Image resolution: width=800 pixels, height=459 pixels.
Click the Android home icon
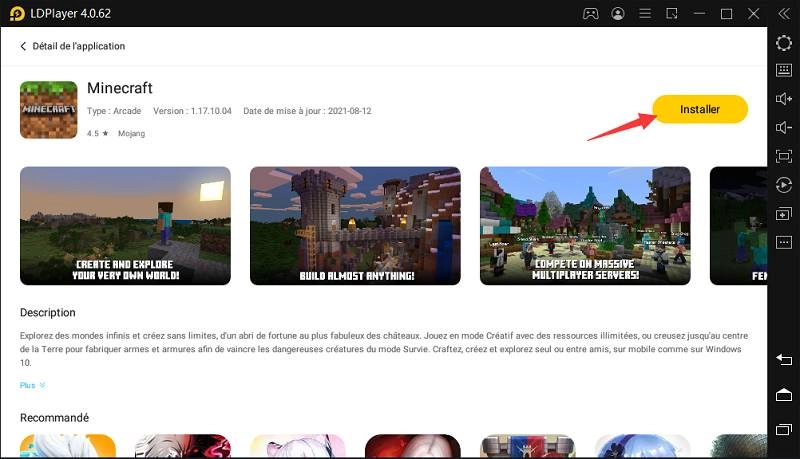pyautogui.click(x=784, y=395)
